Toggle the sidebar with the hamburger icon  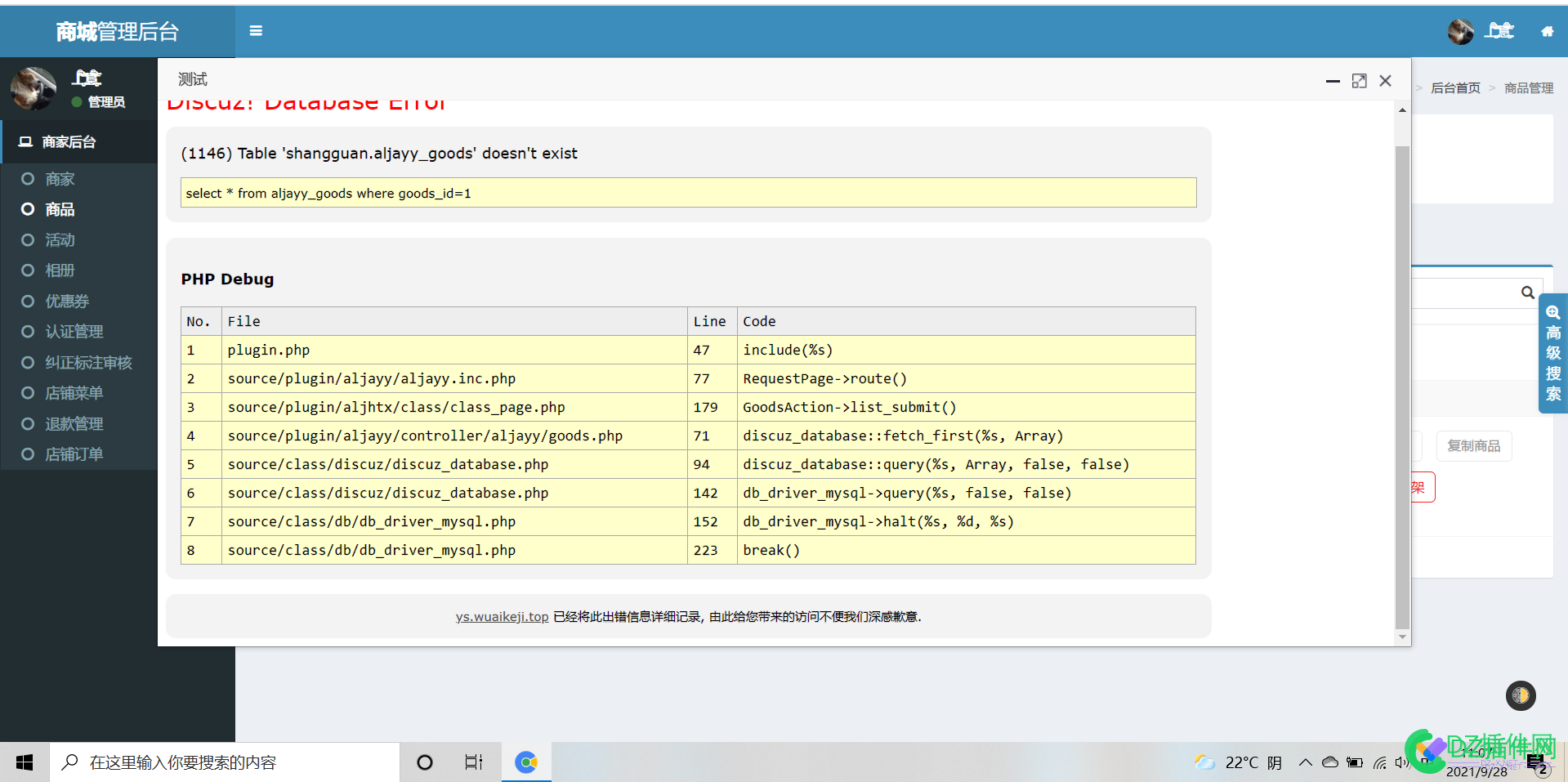[x=256, y=31]
